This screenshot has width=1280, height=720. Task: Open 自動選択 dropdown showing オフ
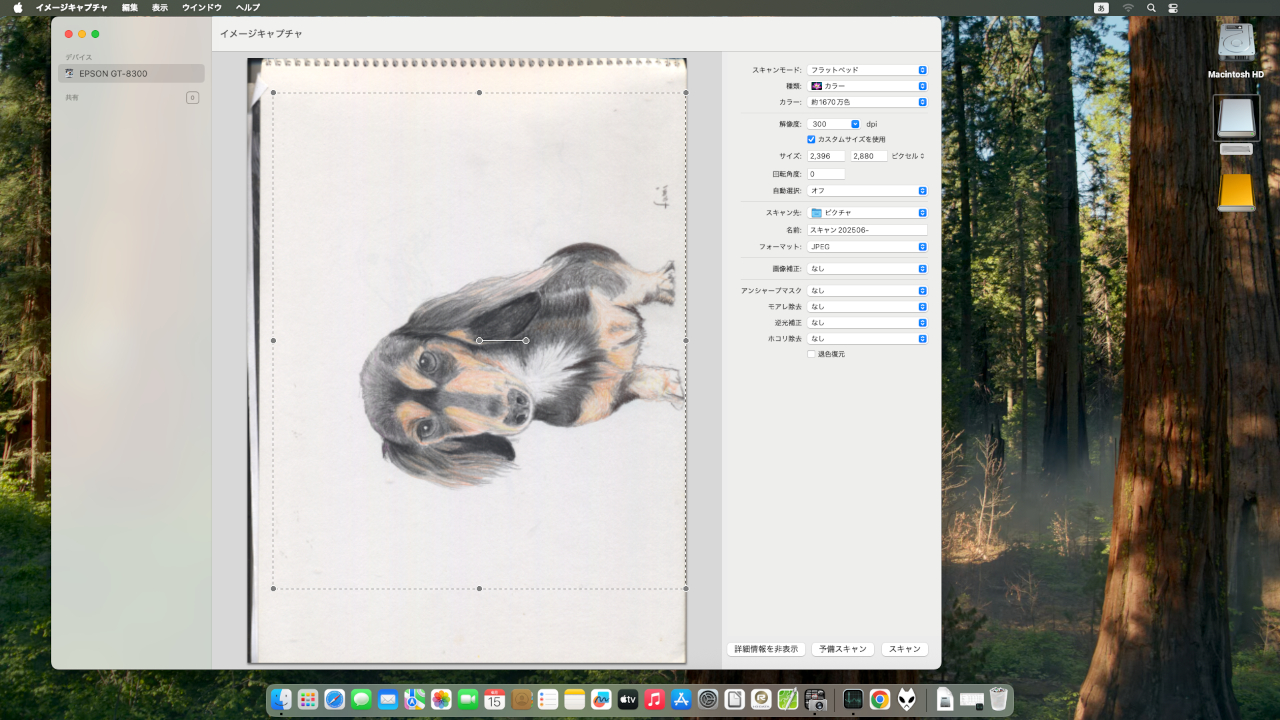pyautogui.click(x=867, y=190)
